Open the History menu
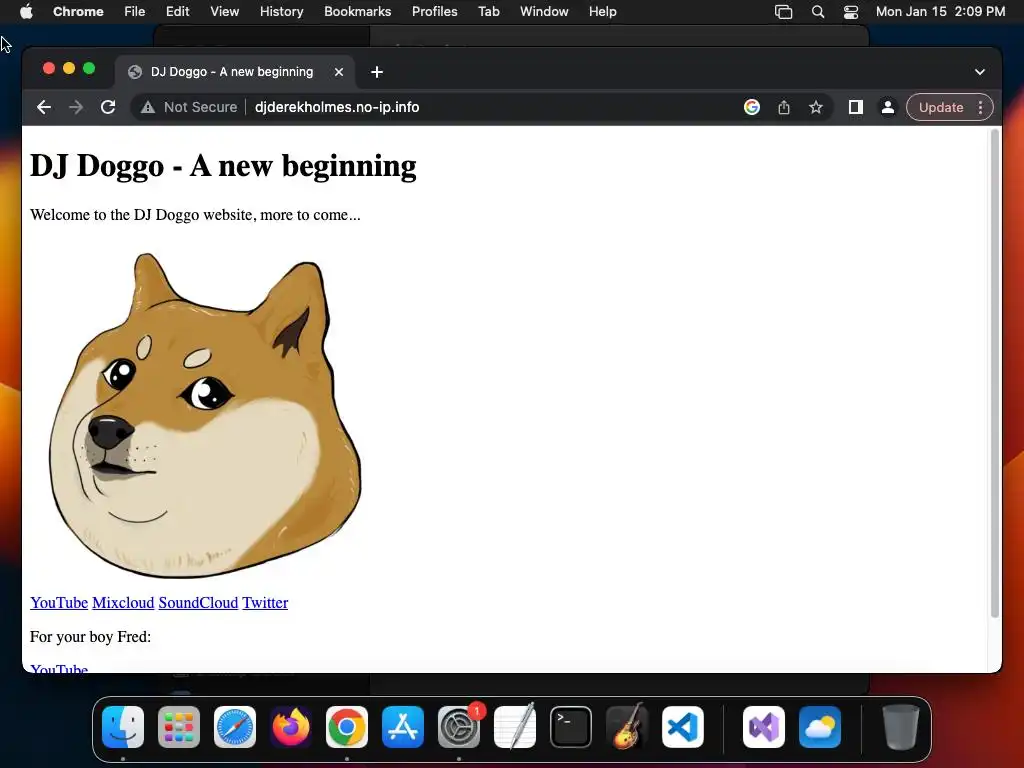 (x=281, y=12)
